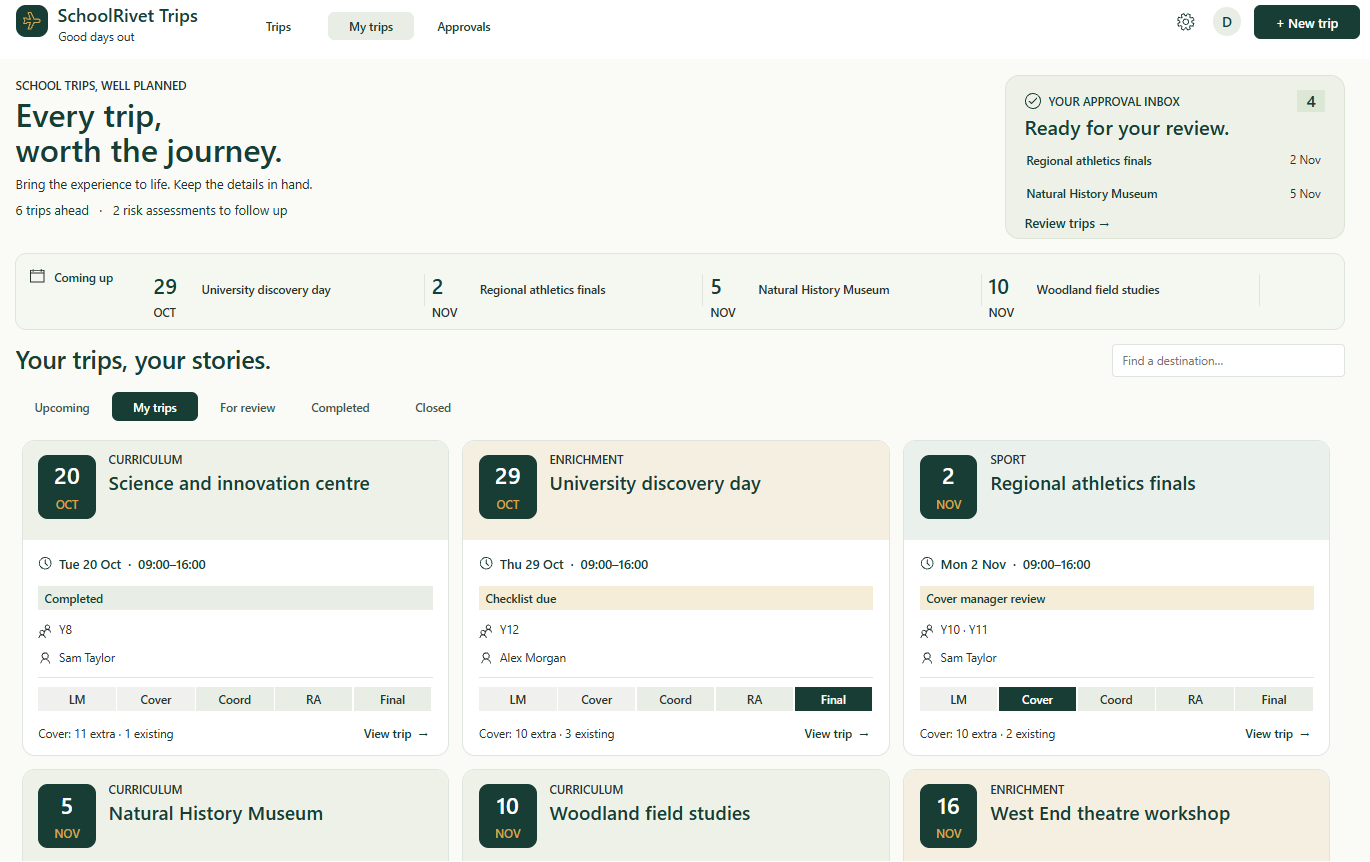The height and width of the screenshot is (862, 1370).
Task: Switch to the For review tab
Action: pos(248,407)
